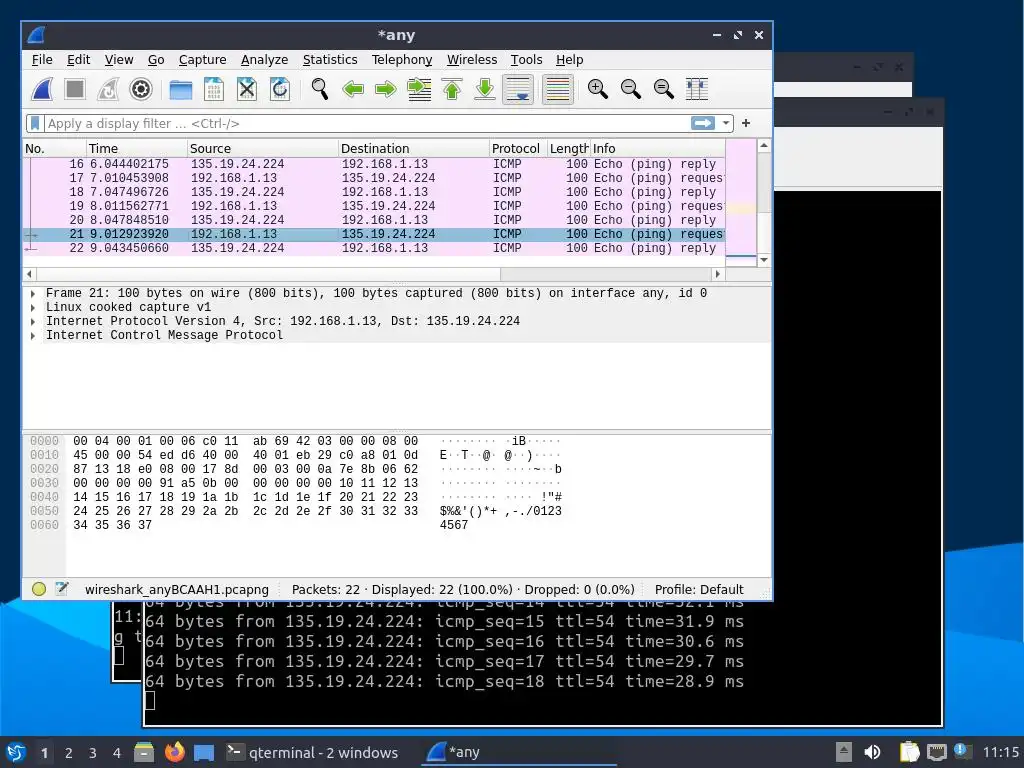The image size is (1024, 768).
Task: Open the application menu launcher
Action: pyautogui.click(x=16, y=752)
